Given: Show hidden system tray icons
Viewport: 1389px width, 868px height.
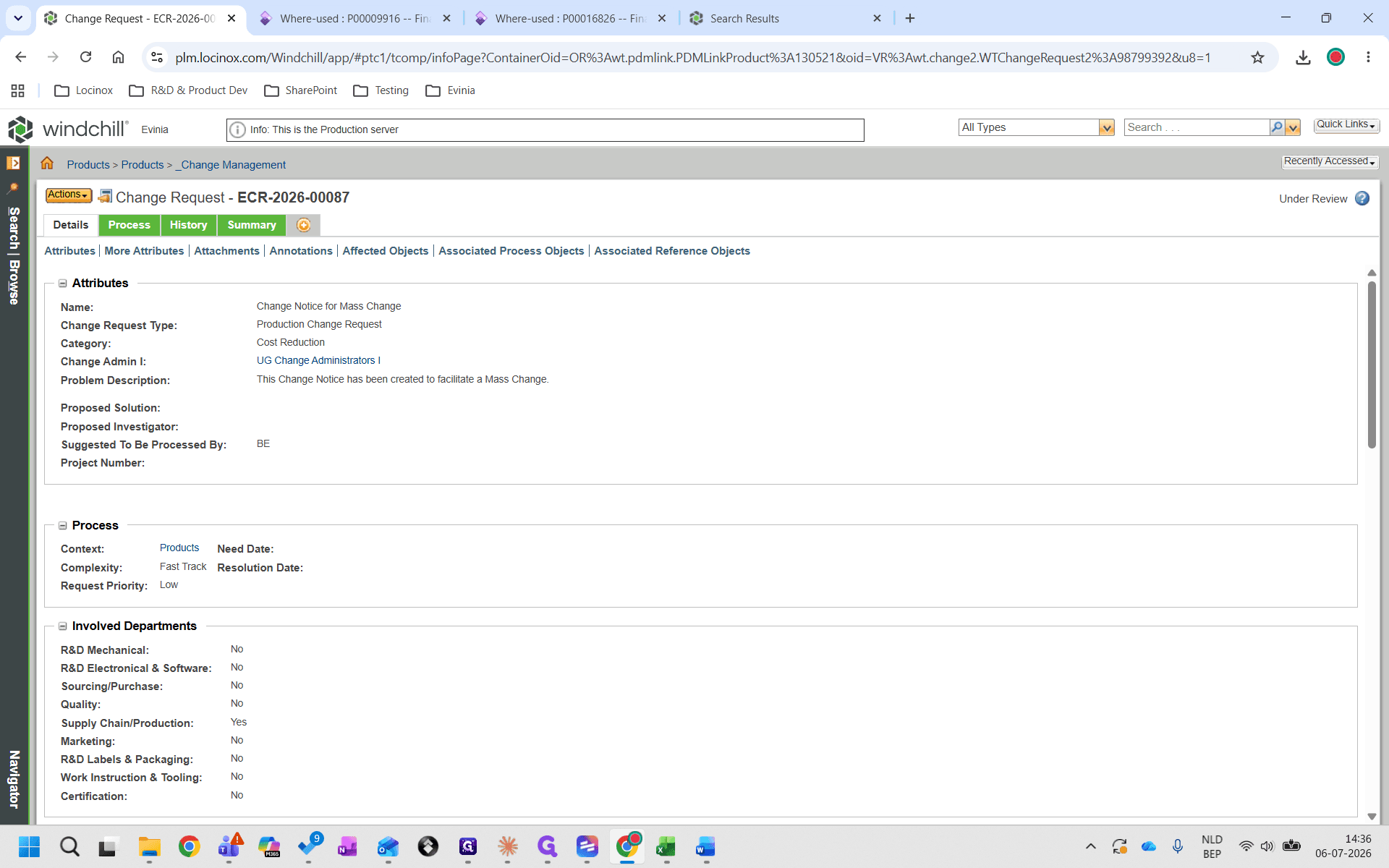Looking at the screenshot, I should (1091, 846).
